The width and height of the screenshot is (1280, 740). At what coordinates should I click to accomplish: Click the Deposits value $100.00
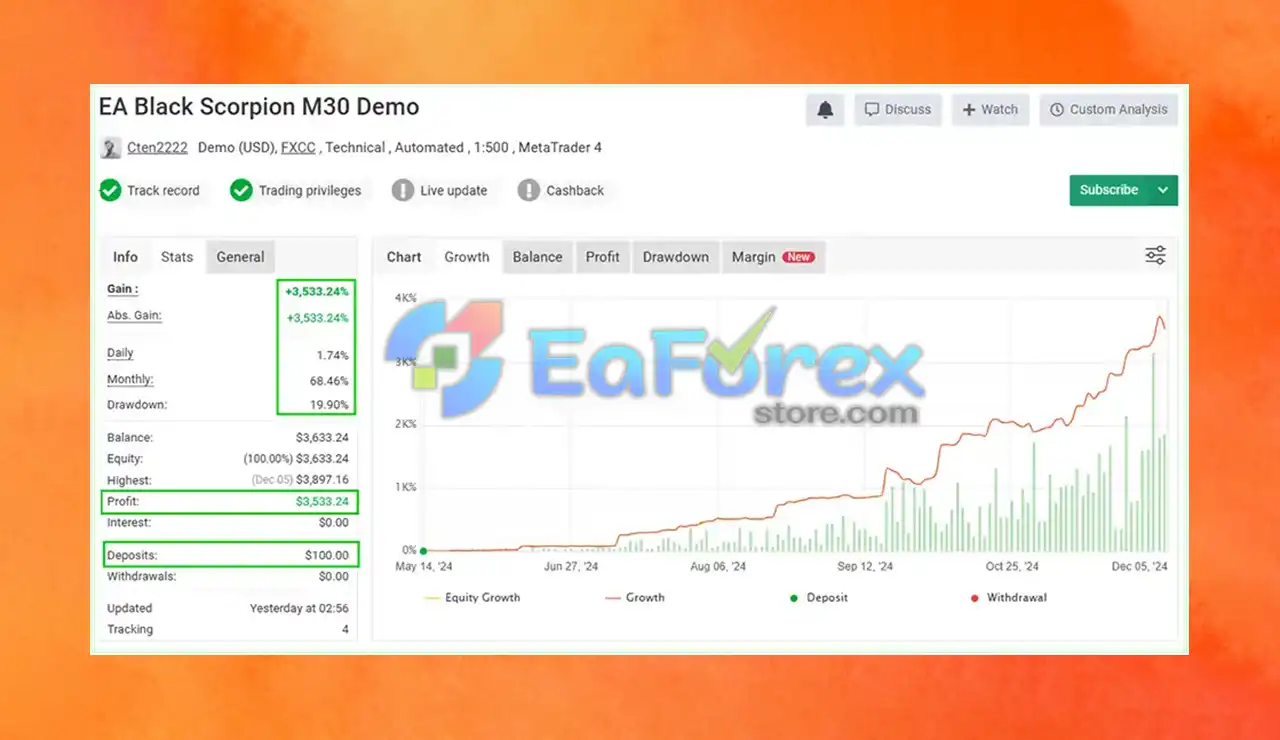[327, 555]
